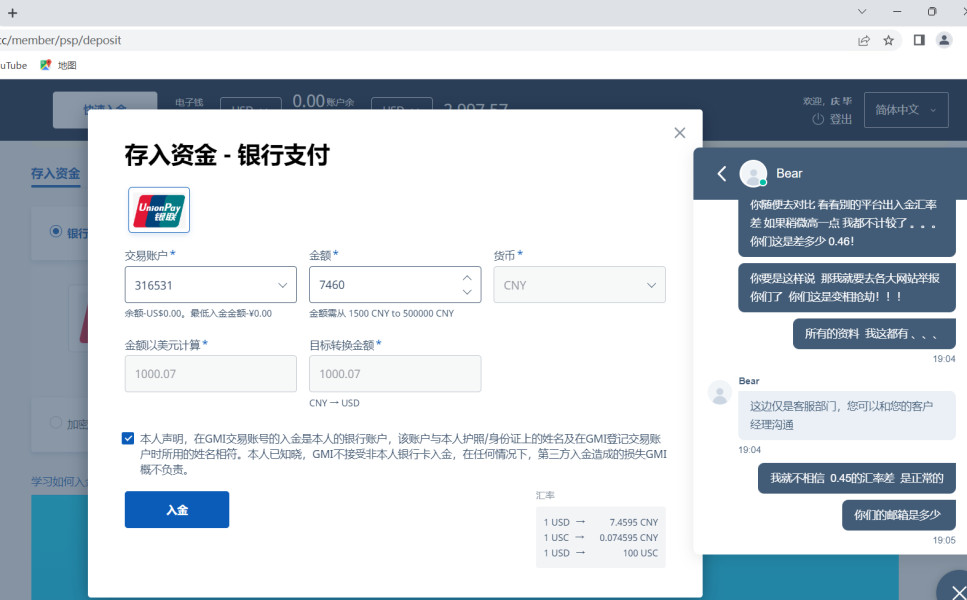This screenshot has width=967, height=600.
Task: Select the 银行 payment radio button
Action: (x=56, y=232)
